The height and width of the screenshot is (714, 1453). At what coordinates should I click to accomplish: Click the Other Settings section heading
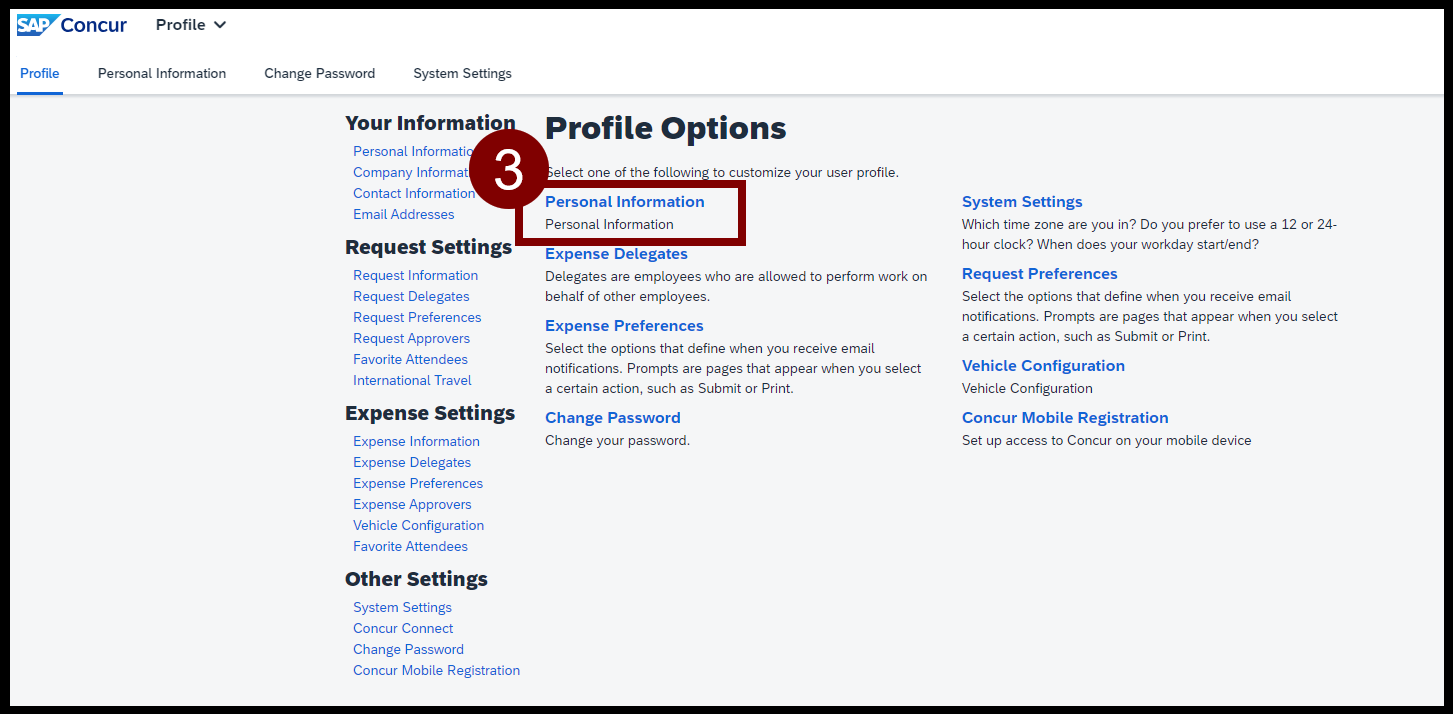coord(416,579)
